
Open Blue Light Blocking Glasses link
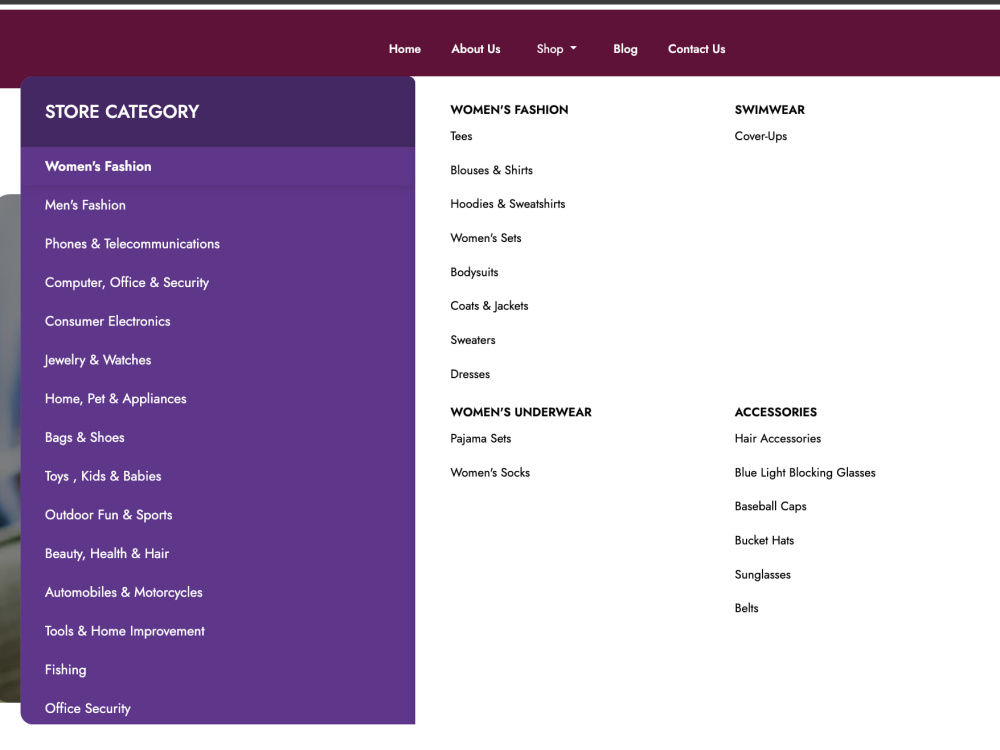[805, 473]
